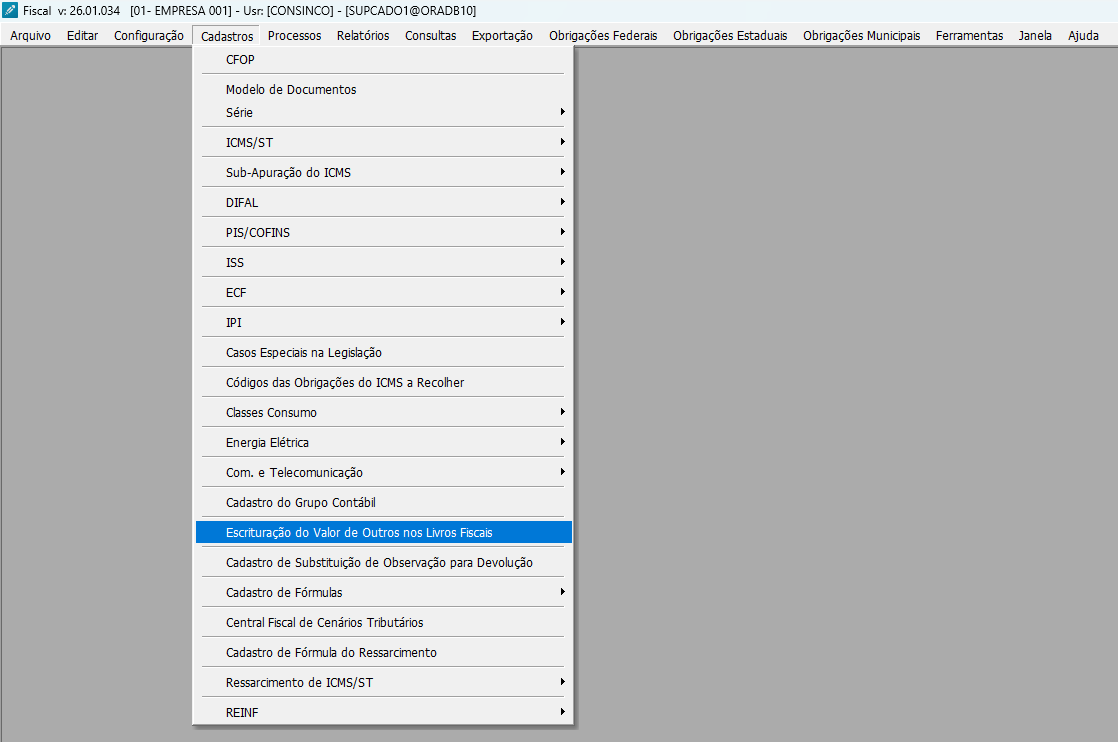The height and width of the screenshot is (742, 1118).
Task: Expand the Classes Consumo submenu
Action: click(384, 412)
